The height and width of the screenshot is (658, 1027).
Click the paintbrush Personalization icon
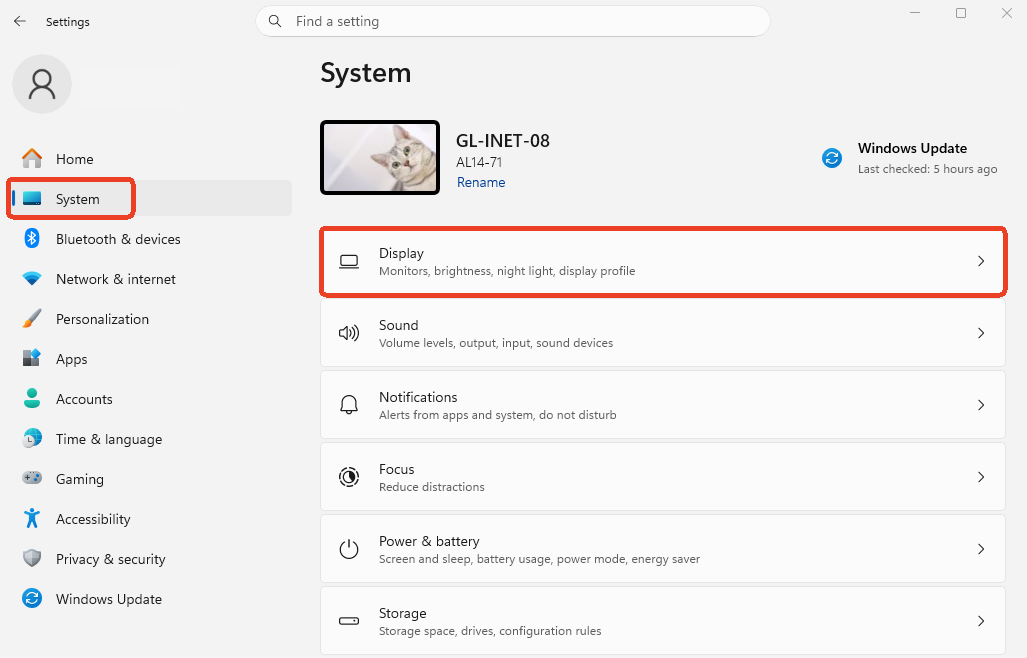(x=31, y=319)
